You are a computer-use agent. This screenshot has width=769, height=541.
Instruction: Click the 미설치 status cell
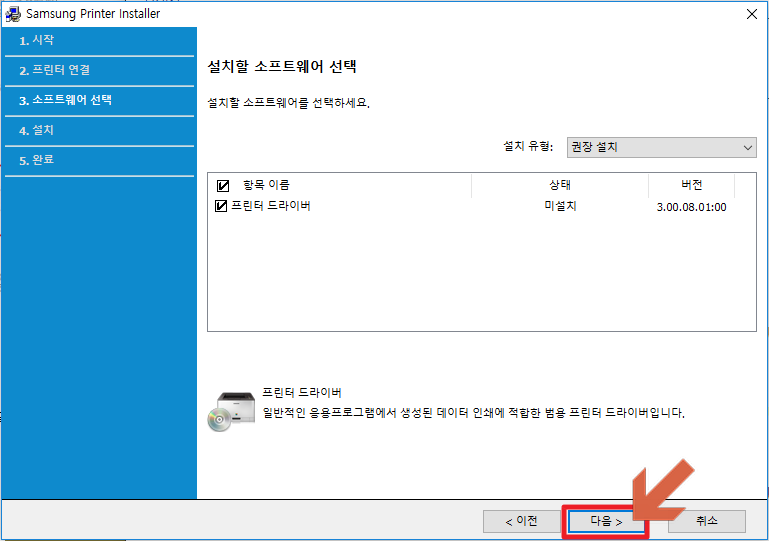[560, 206]
